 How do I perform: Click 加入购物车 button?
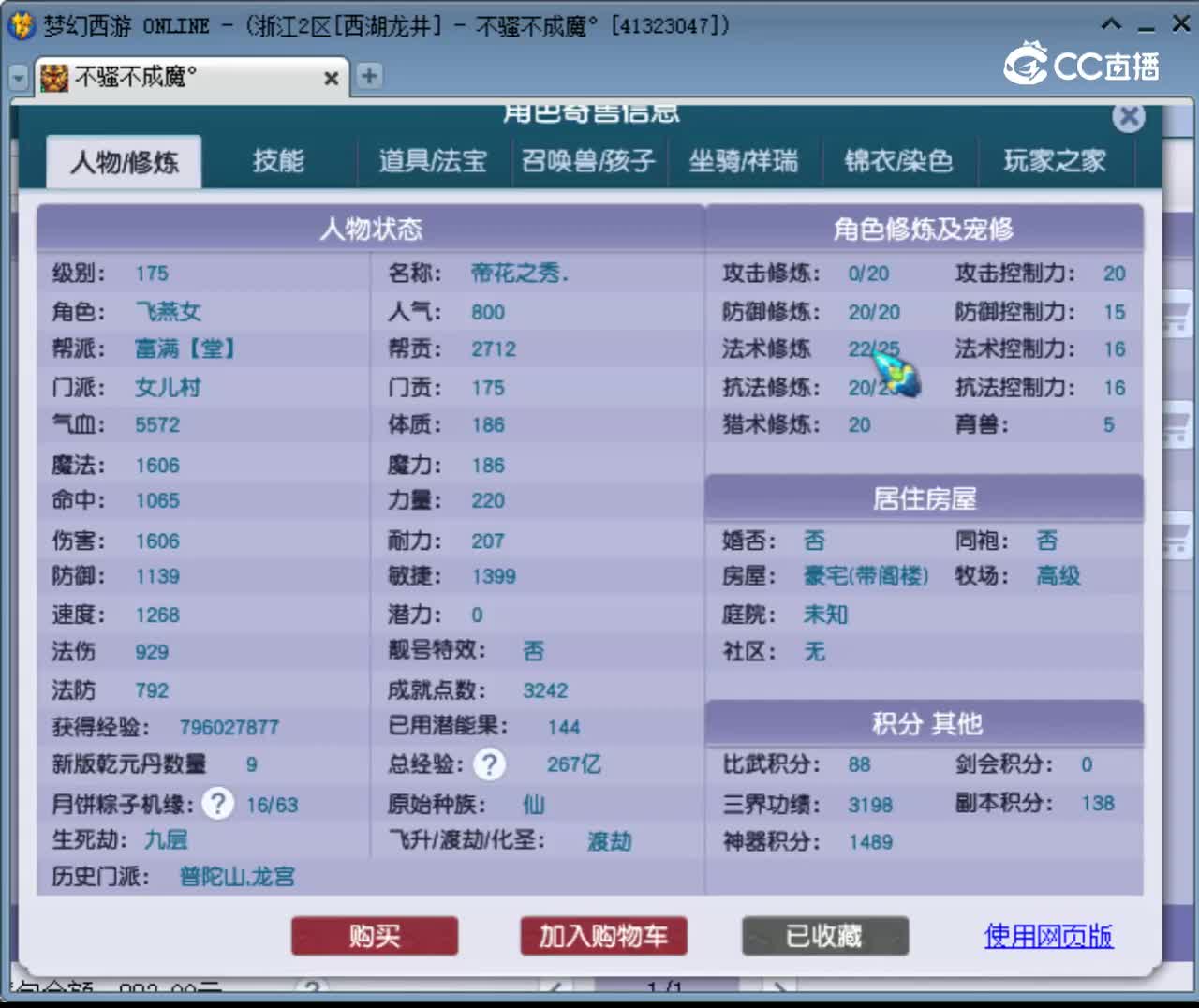coord(603,936)
